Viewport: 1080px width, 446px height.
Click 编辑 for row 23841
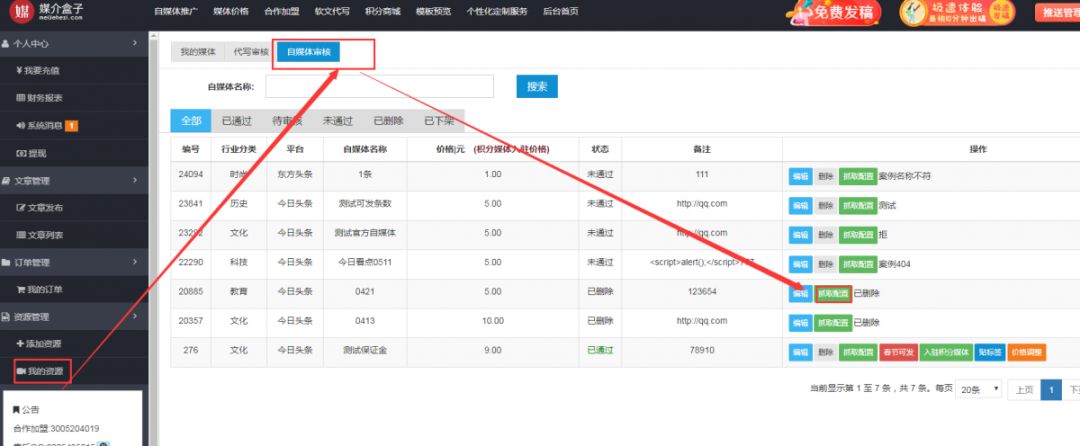pyautogui.click(x=800, y=205)
